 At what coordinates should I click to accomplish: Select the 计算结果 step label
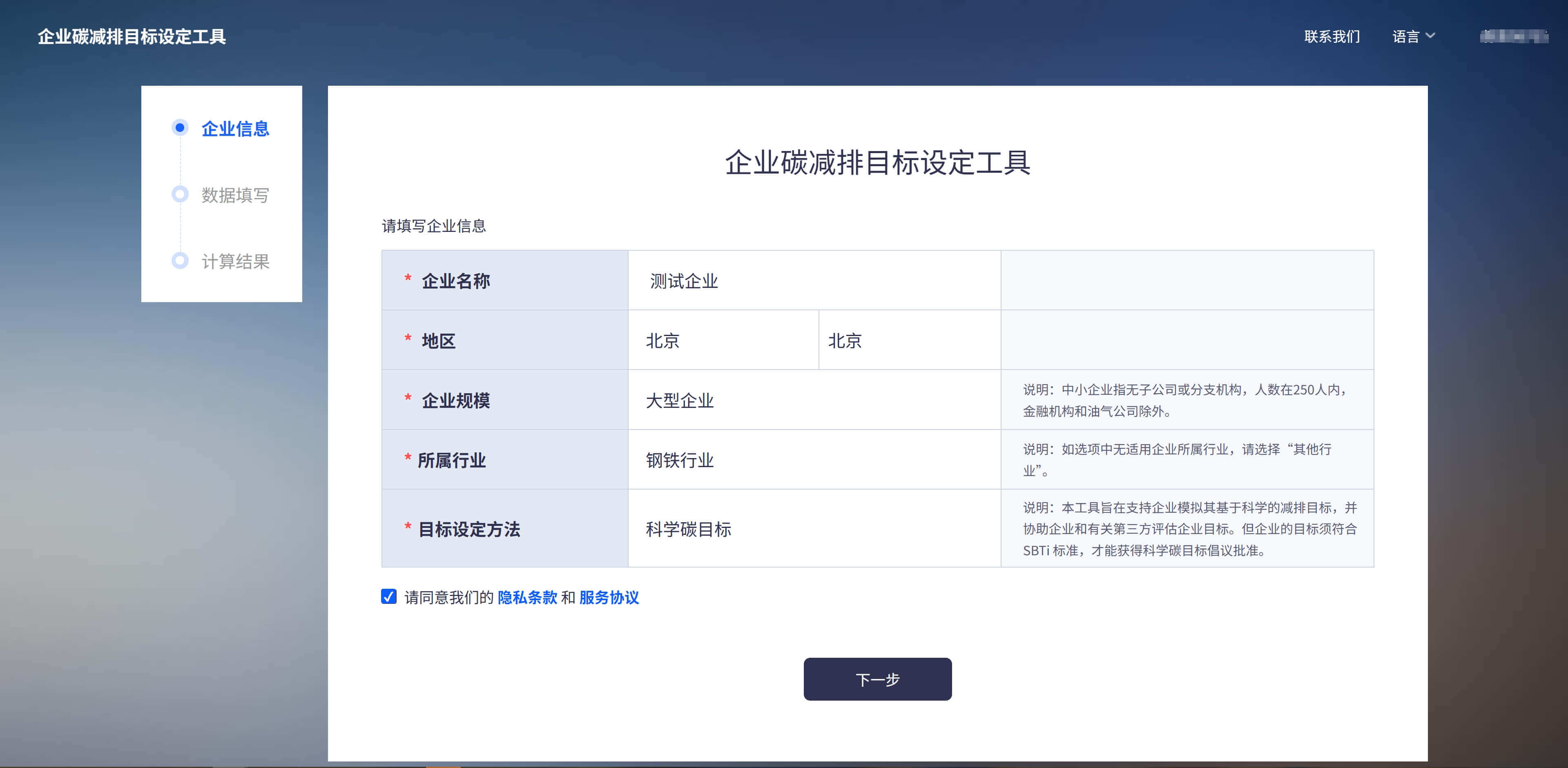point(236,262)
